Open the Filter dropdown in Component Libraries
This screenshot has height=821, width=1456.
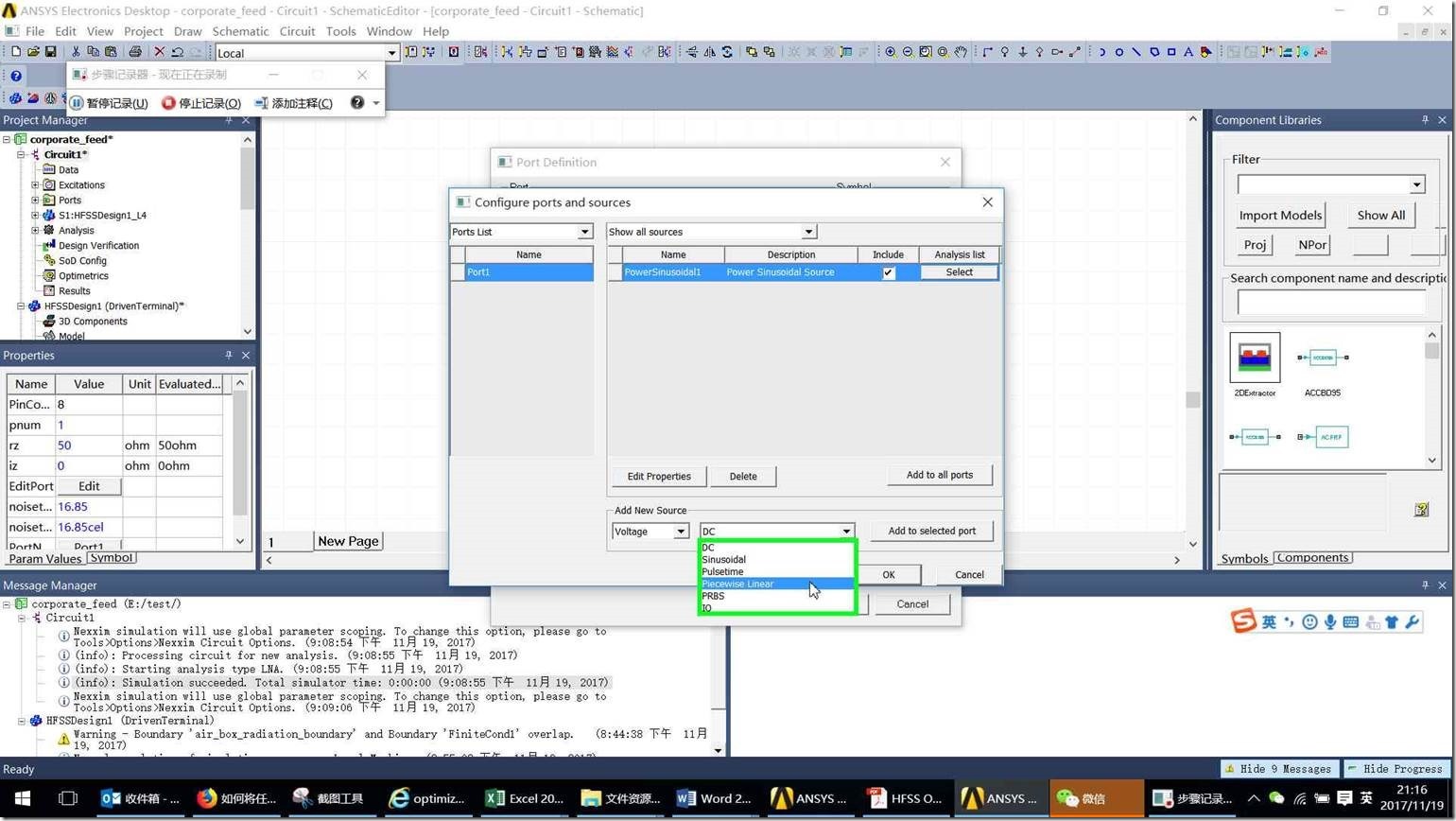(x=1416, y=184)
